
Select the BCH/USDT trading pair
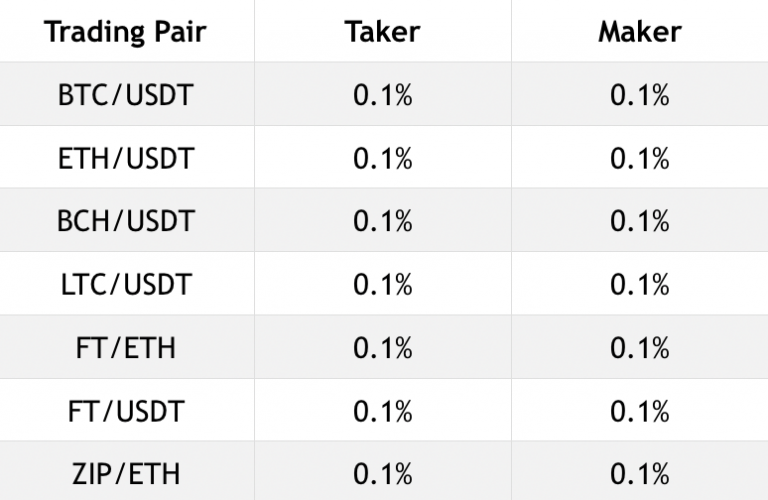pos(126,220)
